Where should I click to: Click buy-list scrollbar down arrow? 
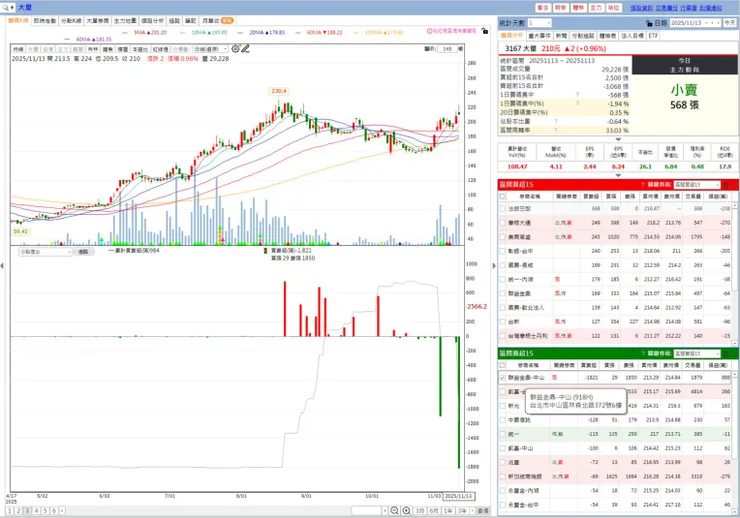734,343
